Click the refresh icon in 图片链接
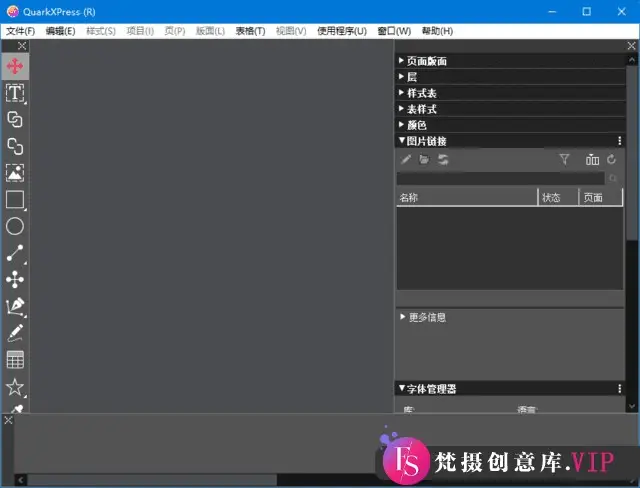 click(x=611, y=160)
